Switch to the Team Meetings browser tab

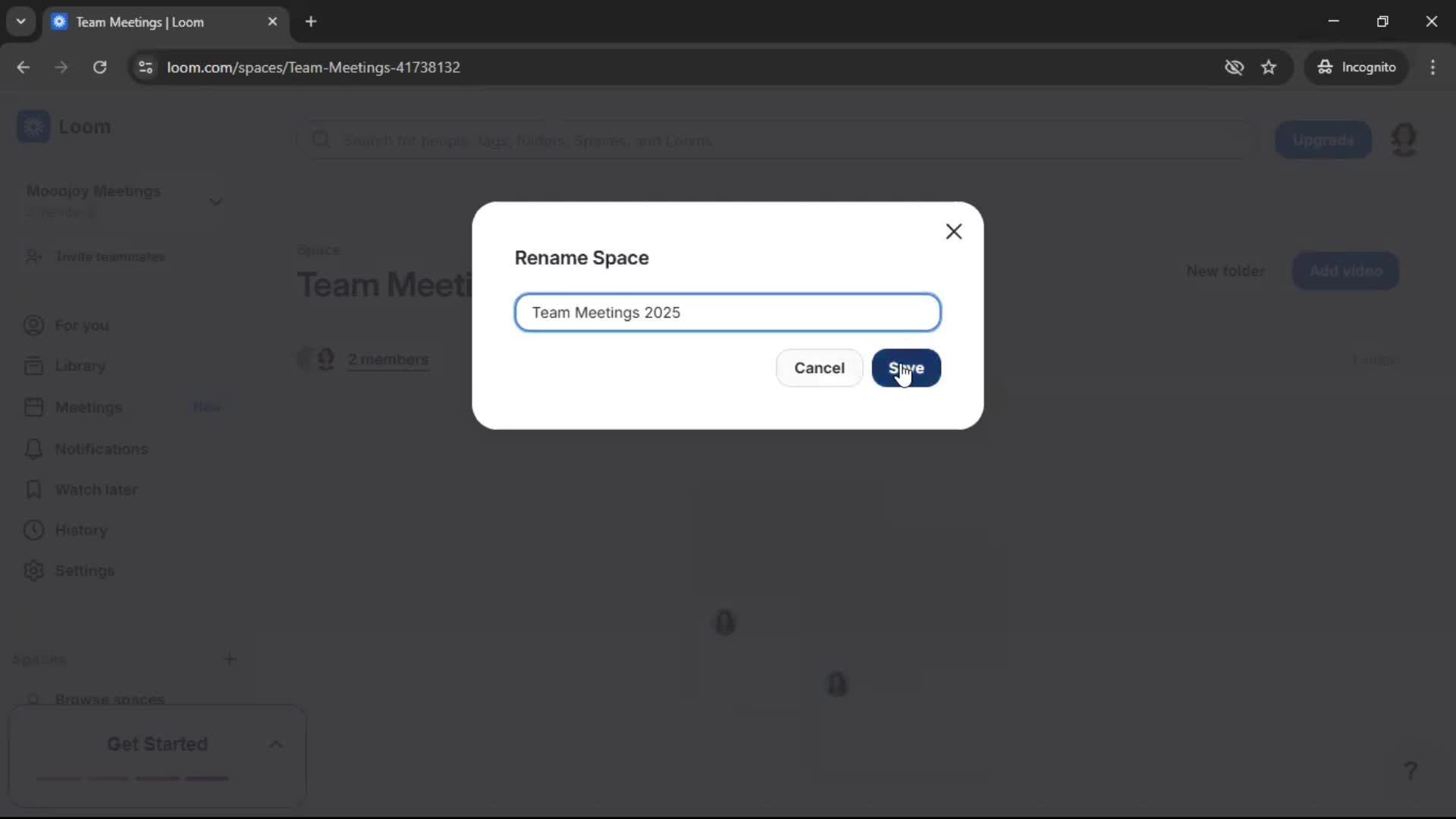click(152, 22)
